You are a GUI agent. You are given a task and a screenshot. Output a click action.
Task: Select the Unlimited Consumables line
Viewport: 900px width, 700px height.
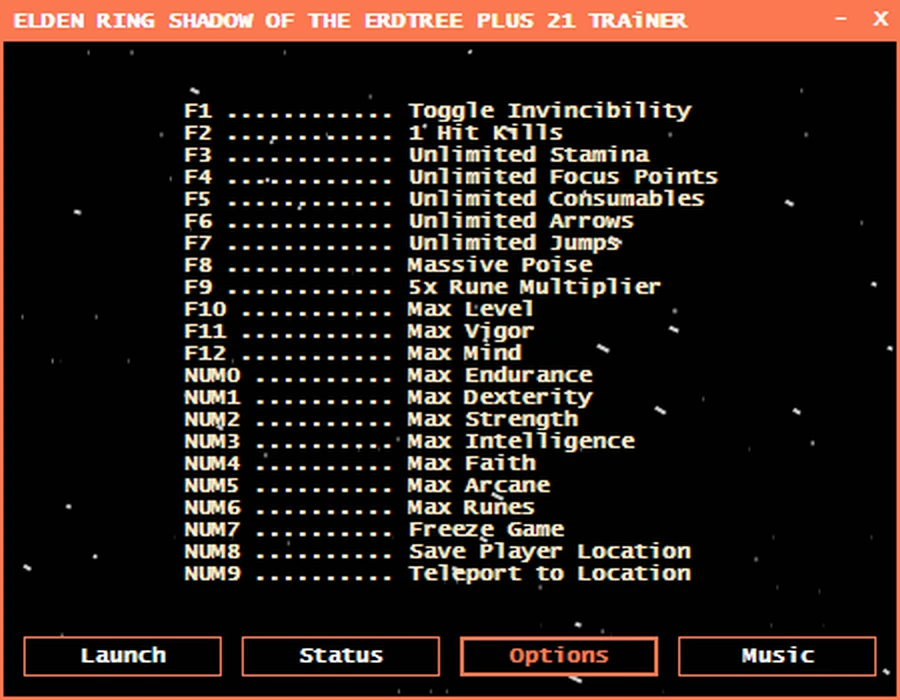444,199
